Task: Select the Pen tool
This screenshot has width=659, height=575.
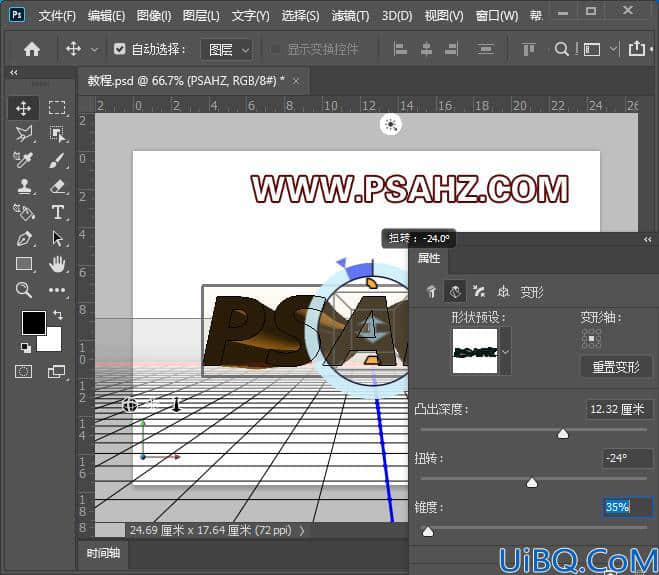Action: click(x=24, y=238)
